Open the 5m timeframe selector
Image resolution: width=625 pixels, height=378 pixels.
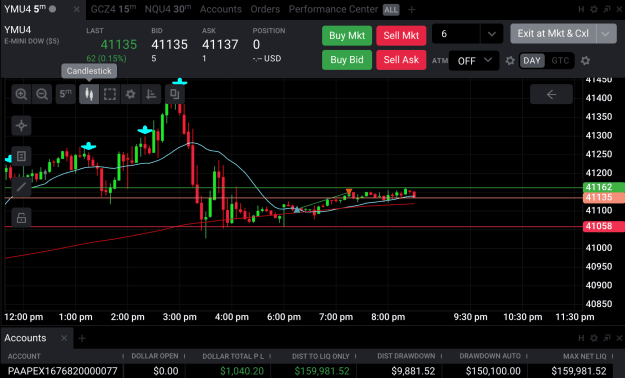65,94
